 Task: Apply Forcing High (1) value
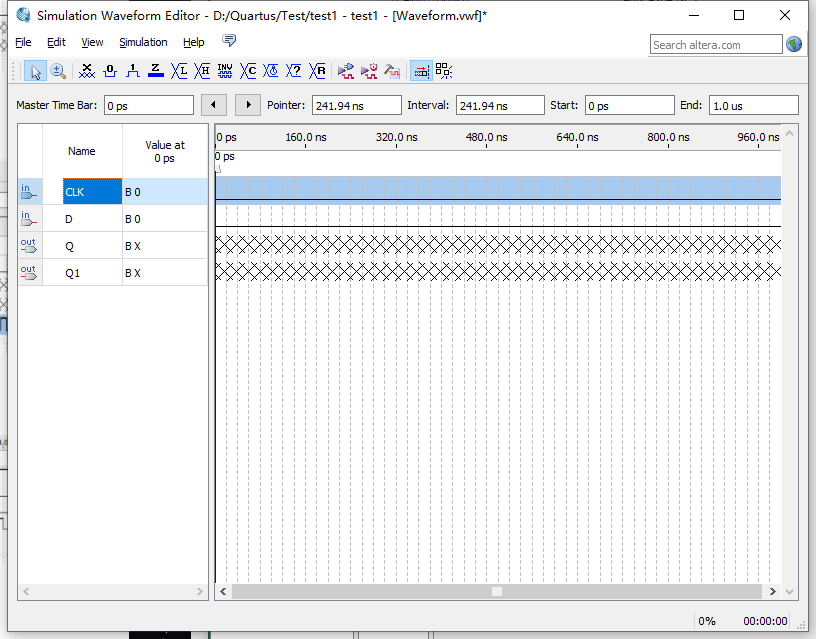(133, 71)
